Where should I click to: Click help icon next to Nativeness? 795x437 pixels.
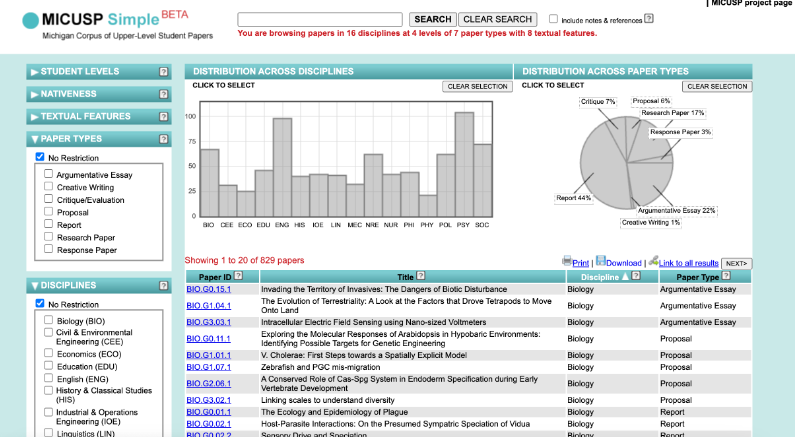click(163, 94)
